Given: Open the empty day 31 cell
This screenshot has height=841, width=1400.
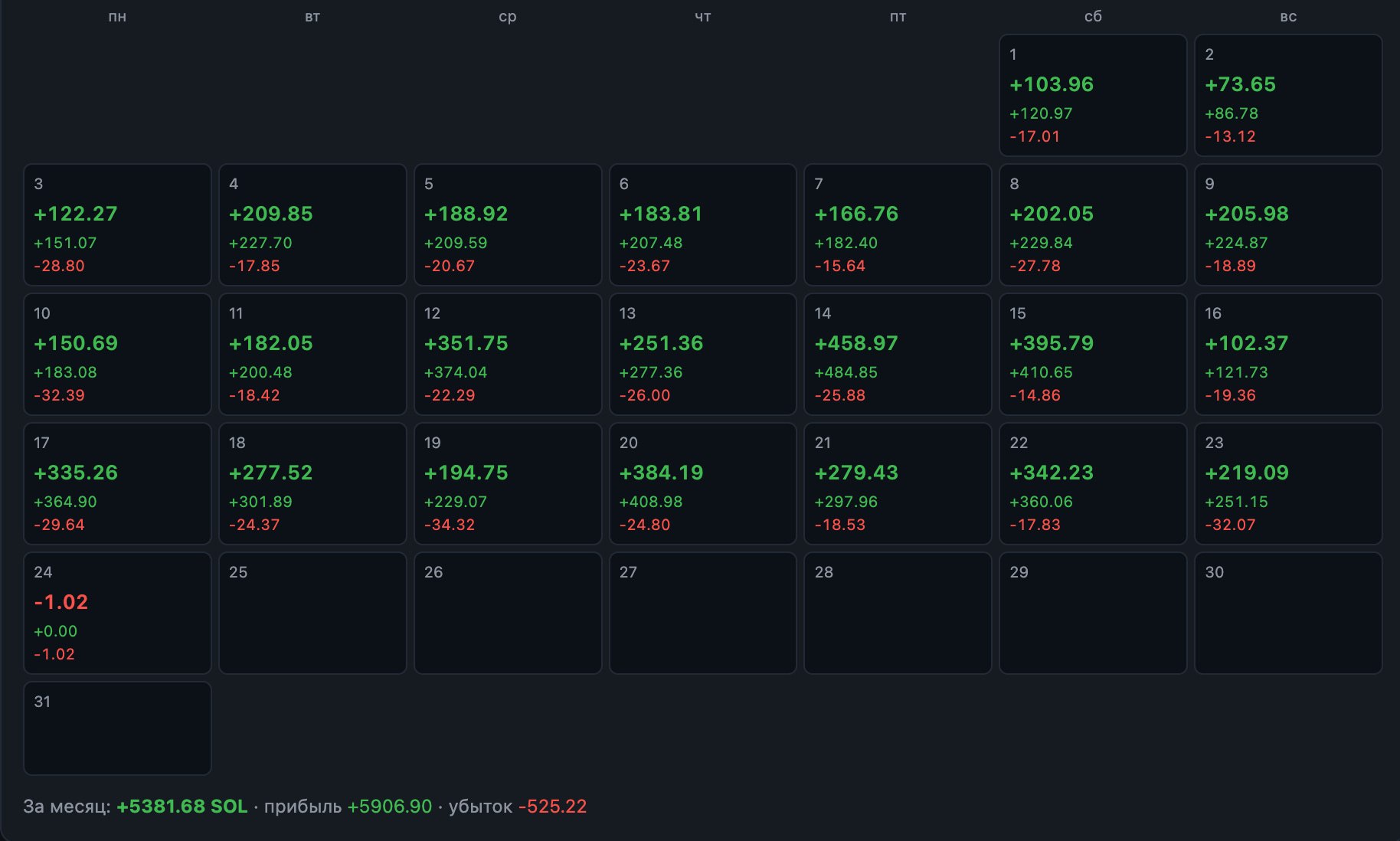Looking at the screenshot, I should tap(117, 728).
